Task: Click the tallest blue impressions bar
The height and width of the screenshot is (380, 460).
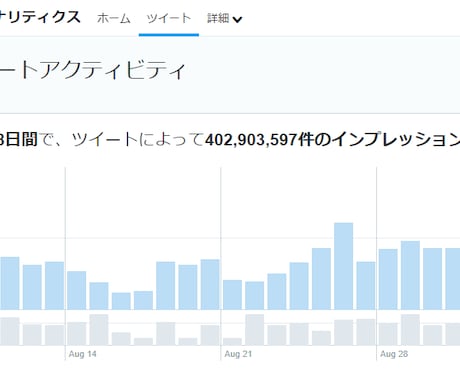Action: click(x=344, y=266)
